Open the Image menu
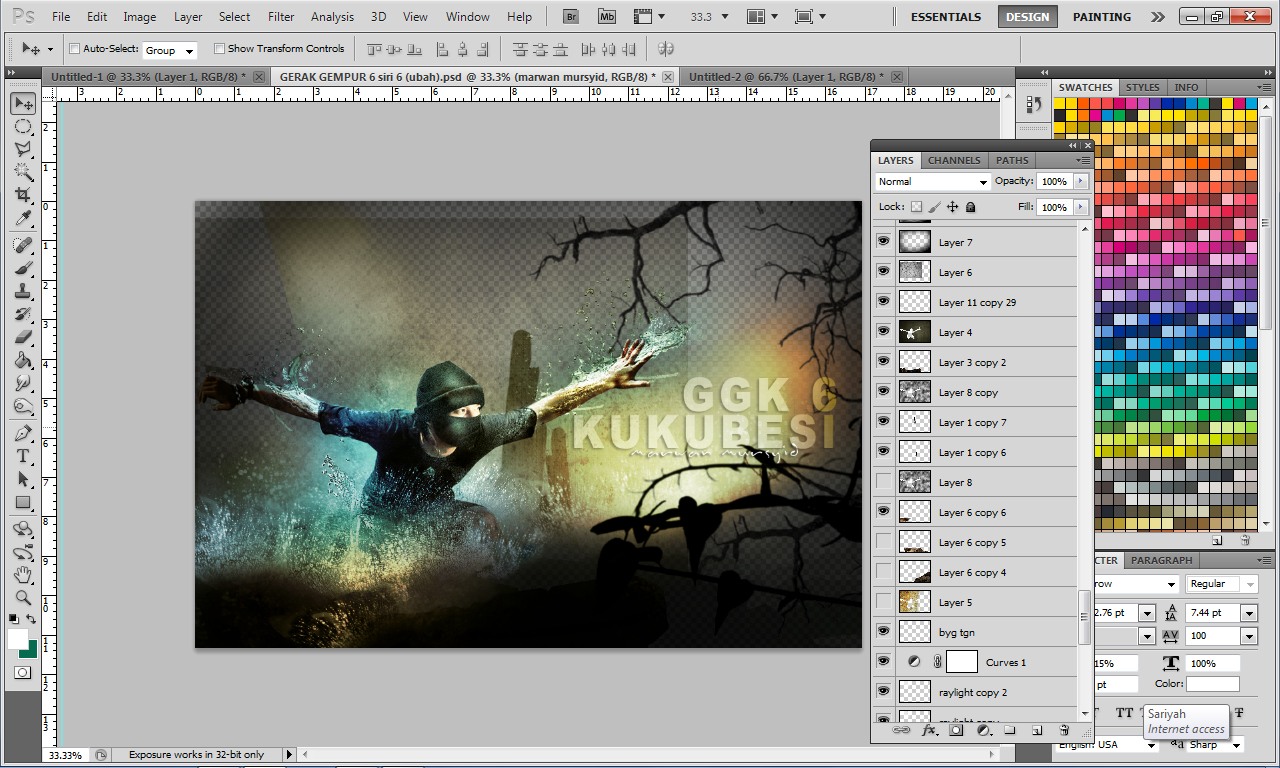Screen dimensions: 1280x768 click(139, 17)
